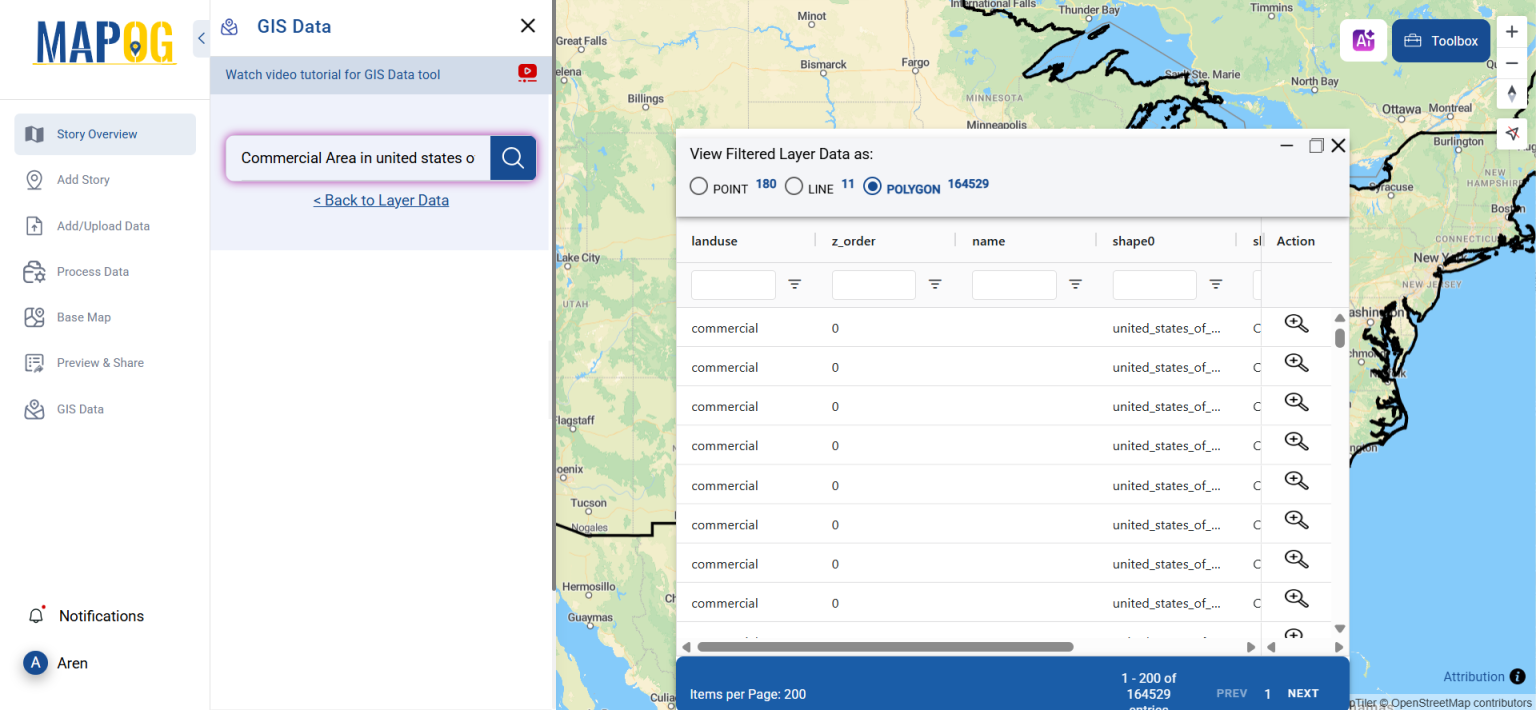1536x710 pixels.
Task: Reset map compass orientation
Action: point(1511,93)
